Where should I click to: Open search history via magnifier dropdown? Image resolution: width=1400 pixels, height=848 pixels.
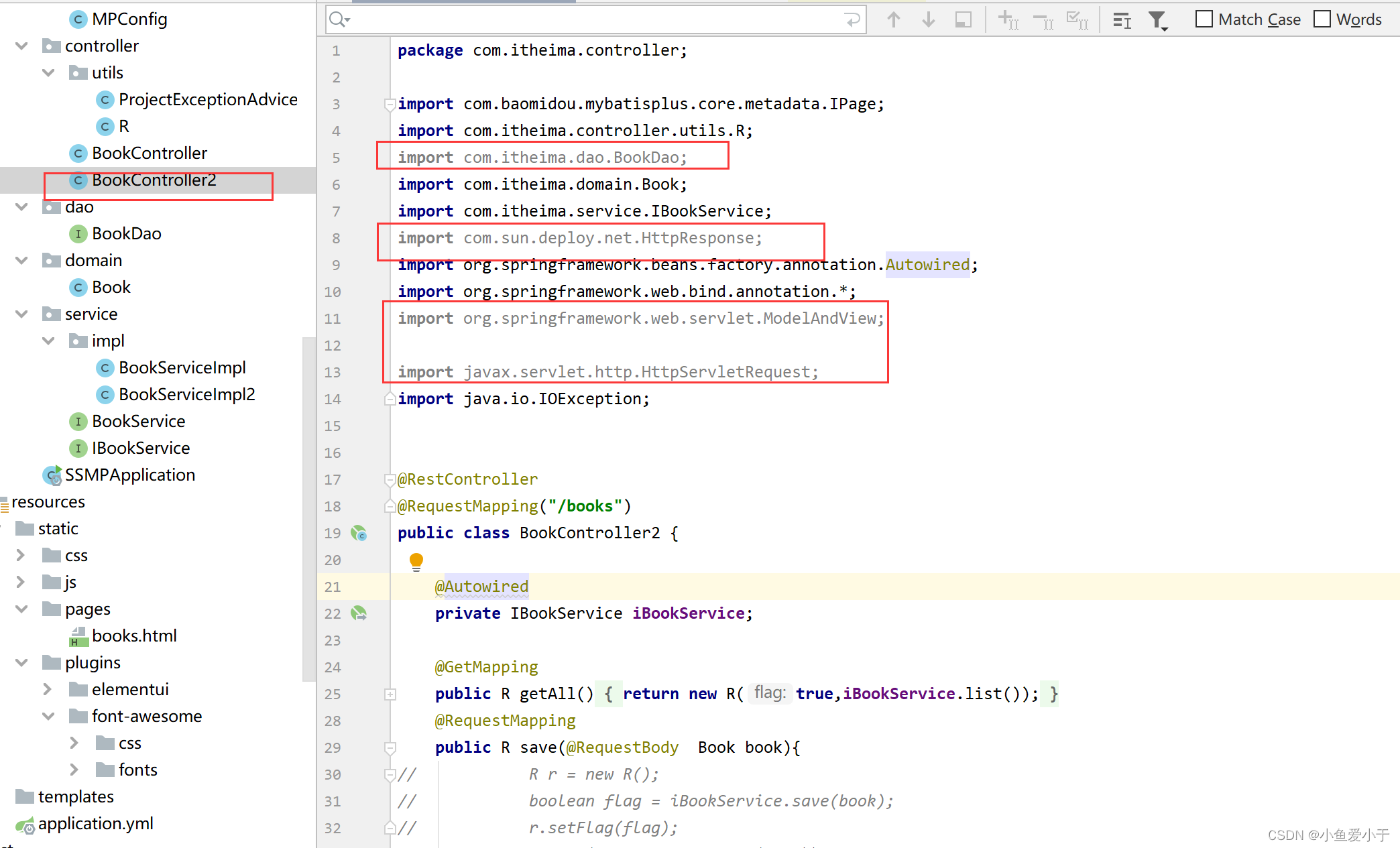tap(339, 19)
